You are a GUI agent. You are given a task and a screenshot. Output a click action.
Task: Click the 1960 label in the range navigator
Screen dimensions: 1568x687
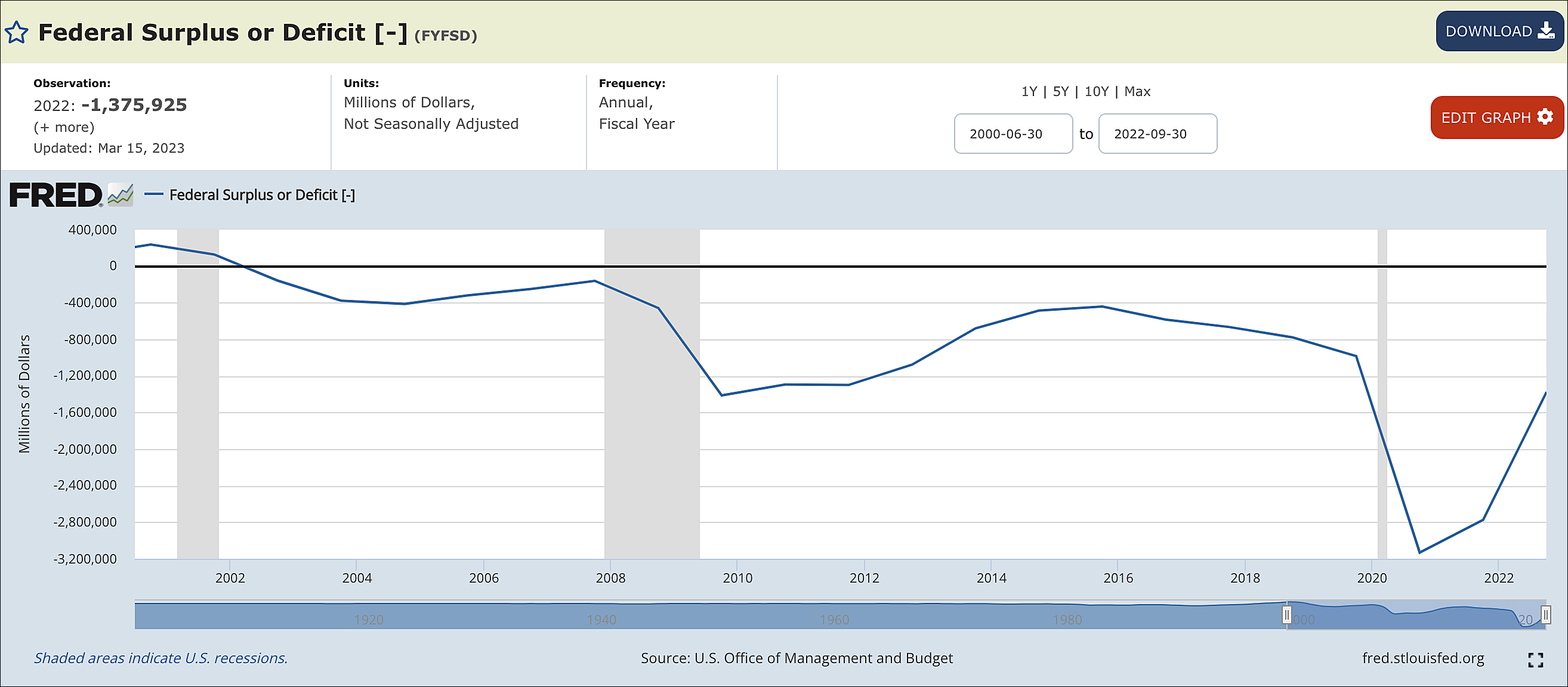pos(834,620)
